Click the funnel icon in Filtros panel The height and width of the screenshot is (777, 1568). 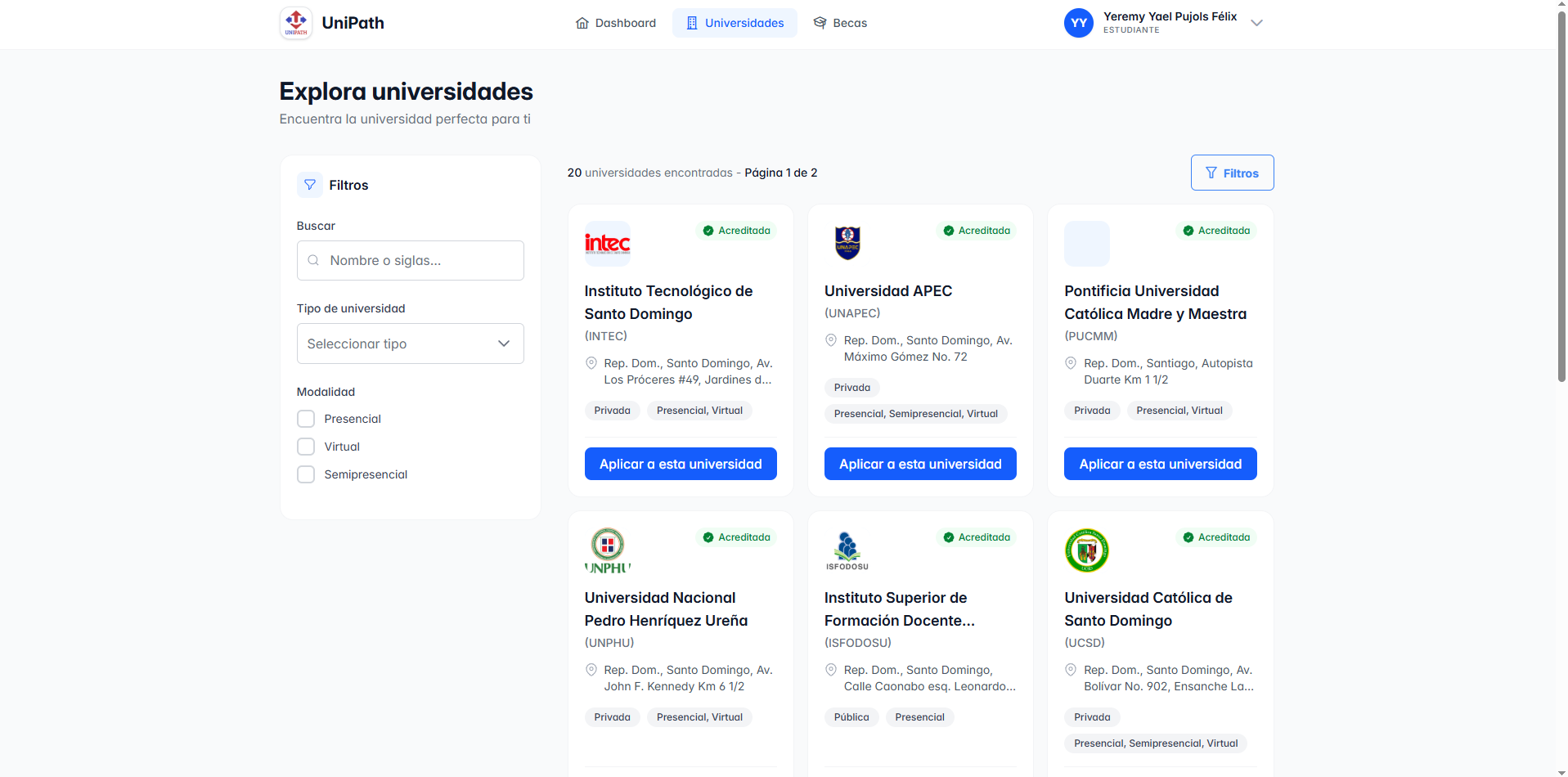(x=310, y=185)
